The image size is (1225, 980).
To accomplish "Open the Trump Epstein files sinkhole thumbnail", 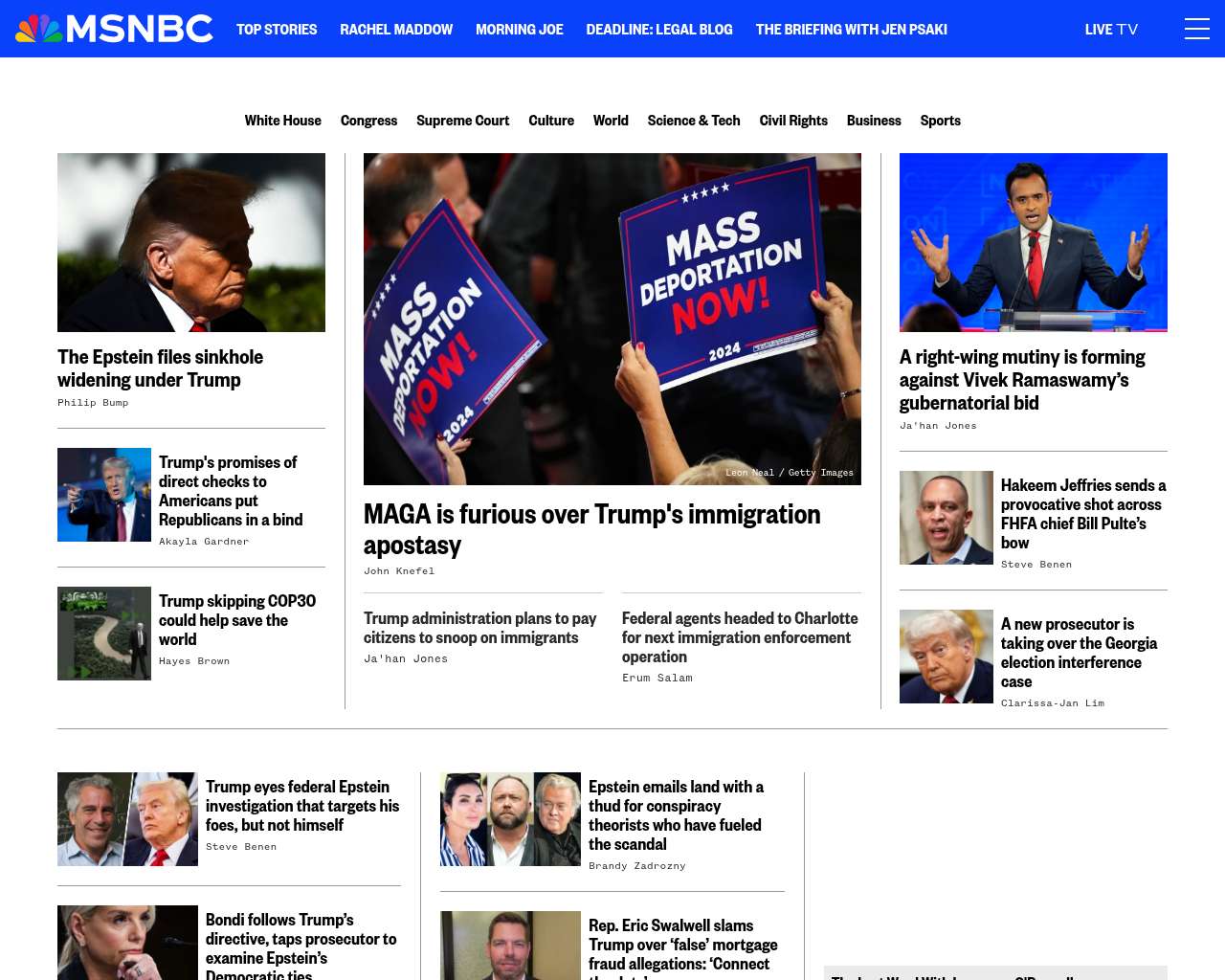I will pyautogui.click(x=191, y=242).
